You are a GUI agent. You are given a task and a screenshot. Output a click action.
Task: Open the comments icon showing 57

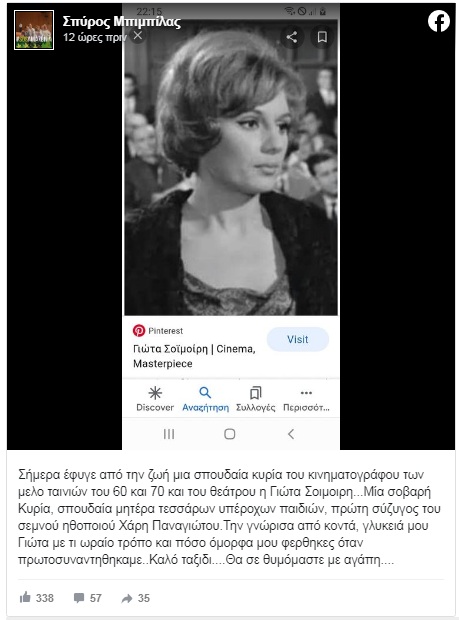(x=79, y=598)
